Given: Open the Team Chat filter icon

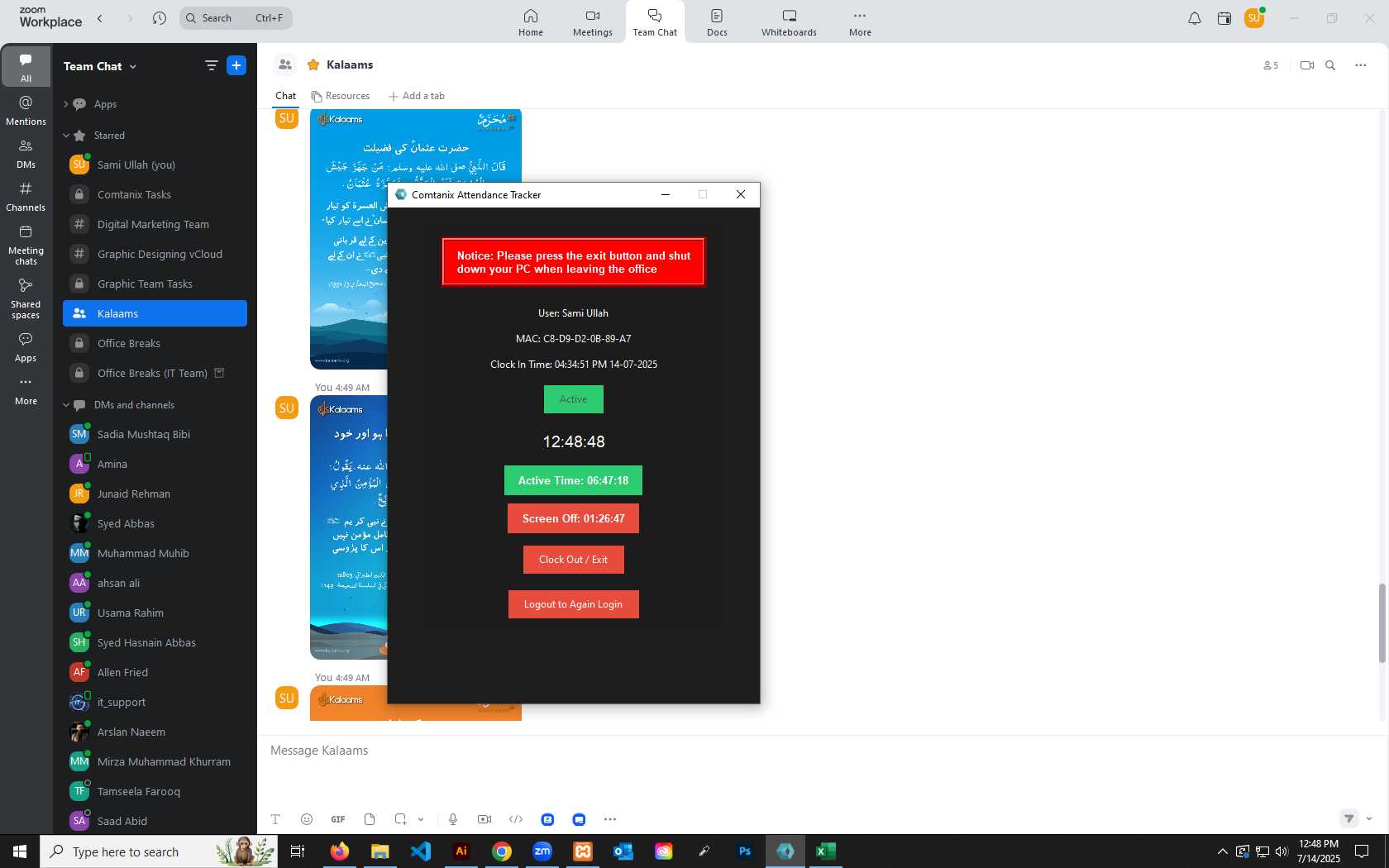Looking at the screenshot, I should coord(211,65).
